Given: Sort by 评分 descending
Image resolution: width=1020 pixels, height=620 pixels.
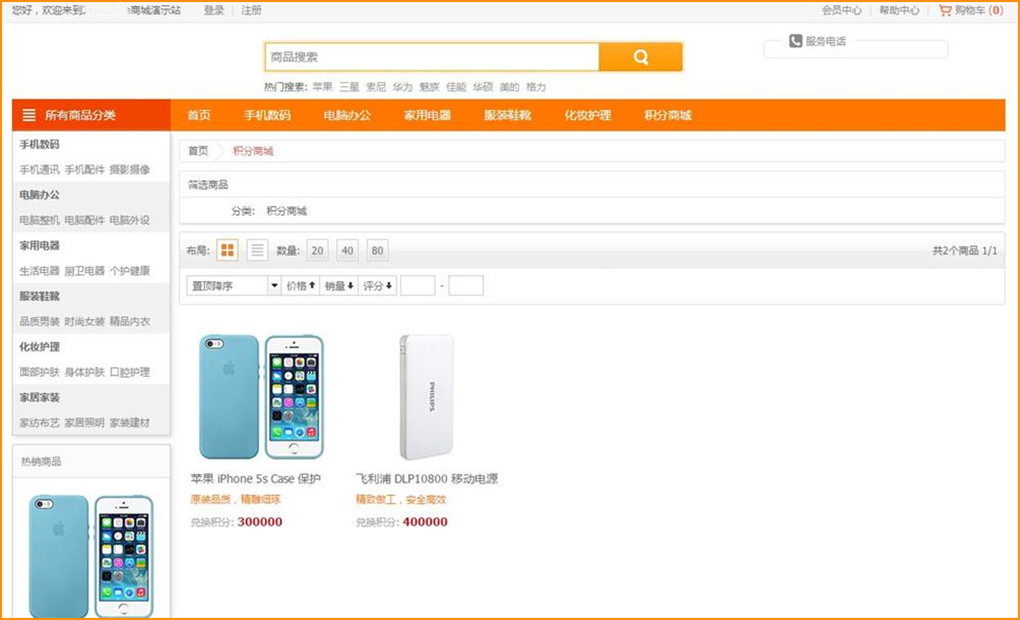Looking at the screenshot, I should 377,286.
